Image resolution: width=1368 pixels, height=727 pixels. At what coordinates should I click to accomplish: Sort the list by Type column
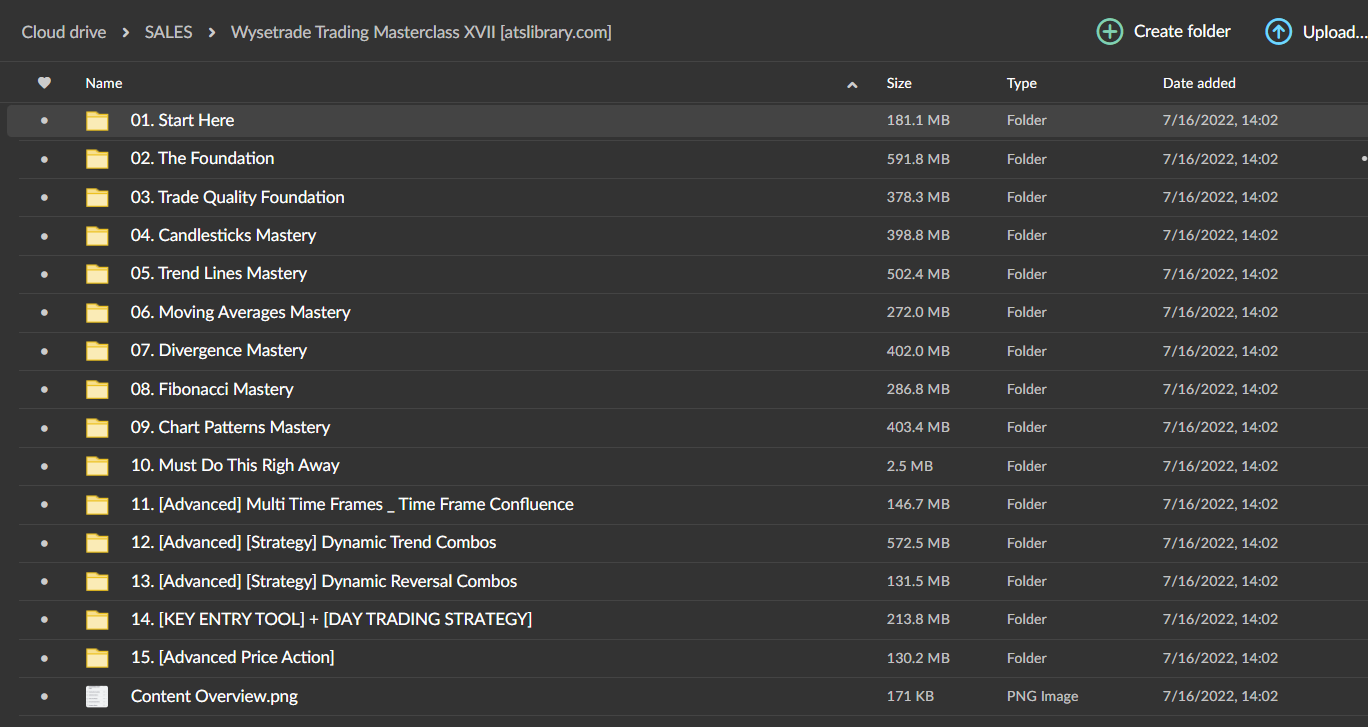(1021, 84)
